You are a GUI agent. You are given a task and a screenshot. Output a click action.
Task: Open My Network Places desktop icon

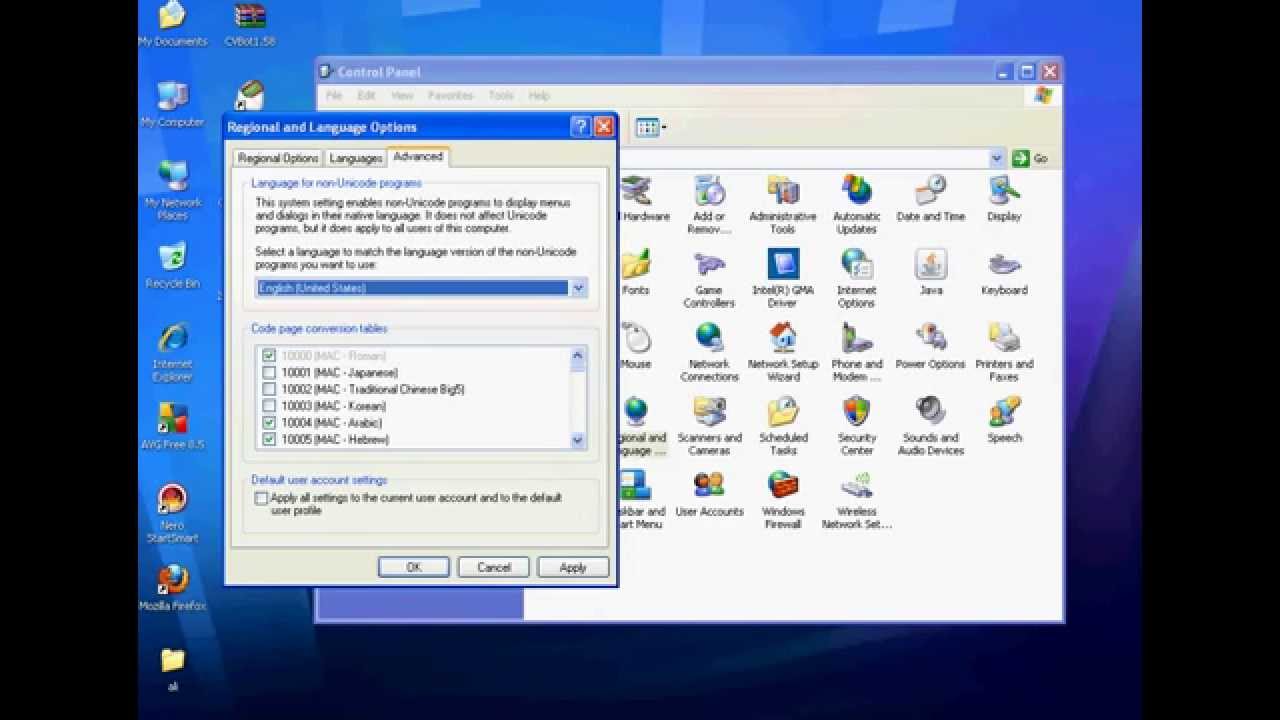[x=172, y=191]
